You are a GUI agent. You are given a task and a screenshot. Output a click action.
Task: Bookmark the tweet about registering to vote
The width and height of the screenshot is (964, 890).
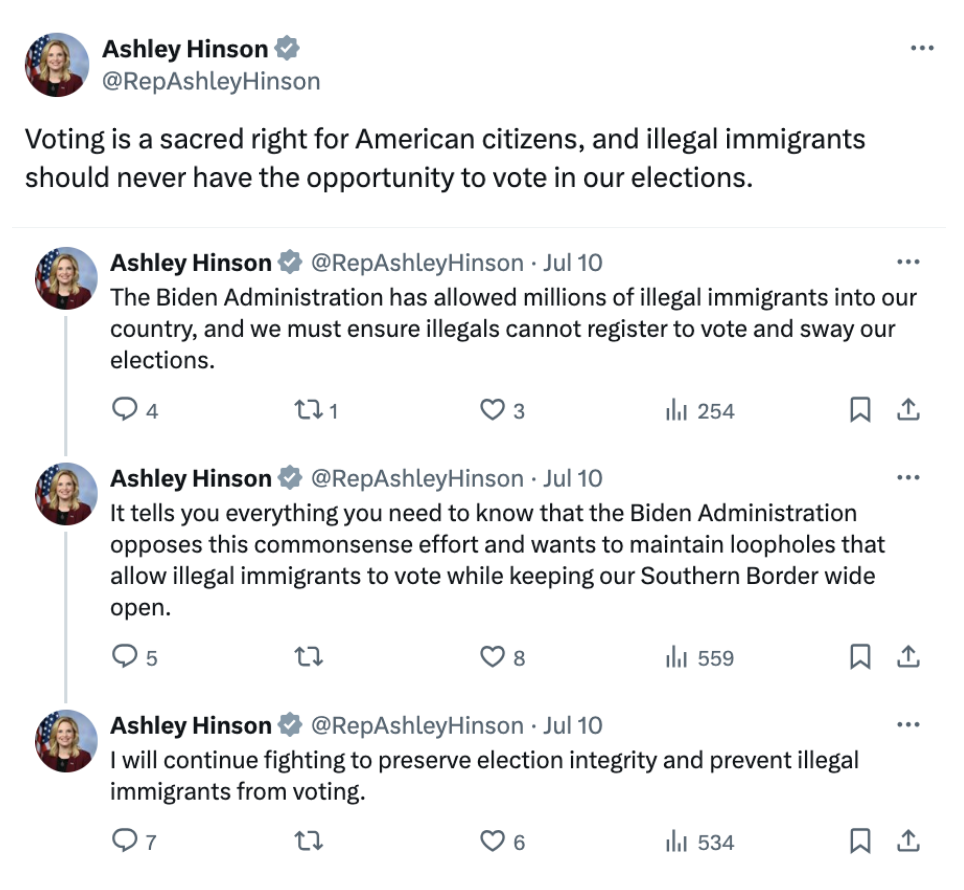click(859, 410)
